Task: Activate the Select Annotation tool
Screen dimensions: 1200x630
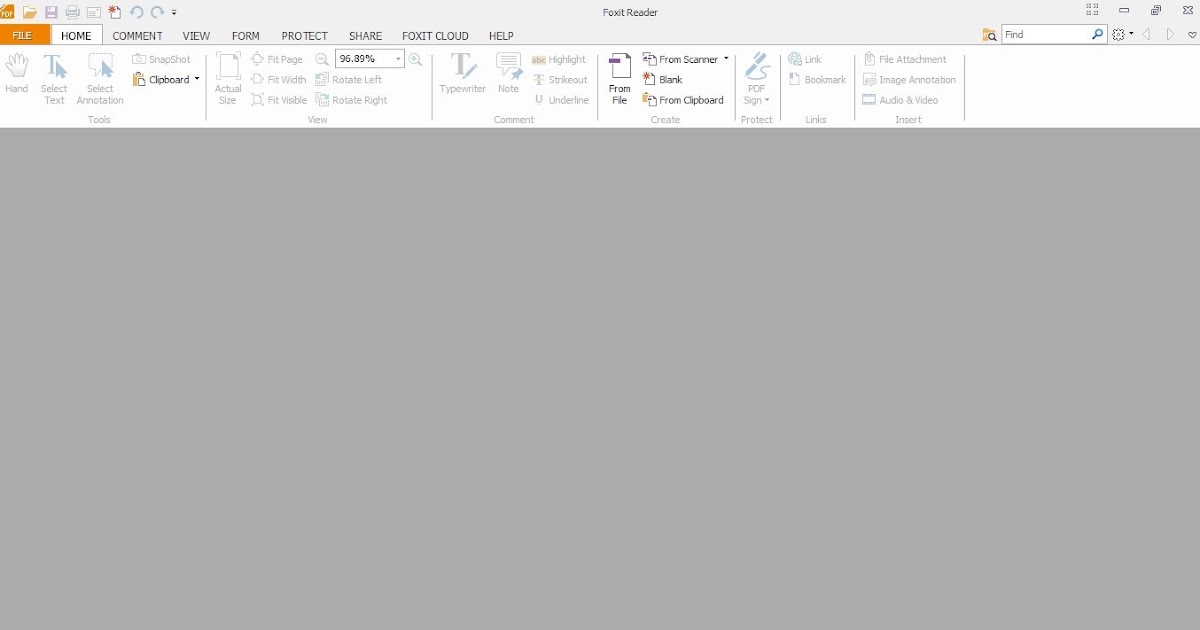Action: [99, 78]
